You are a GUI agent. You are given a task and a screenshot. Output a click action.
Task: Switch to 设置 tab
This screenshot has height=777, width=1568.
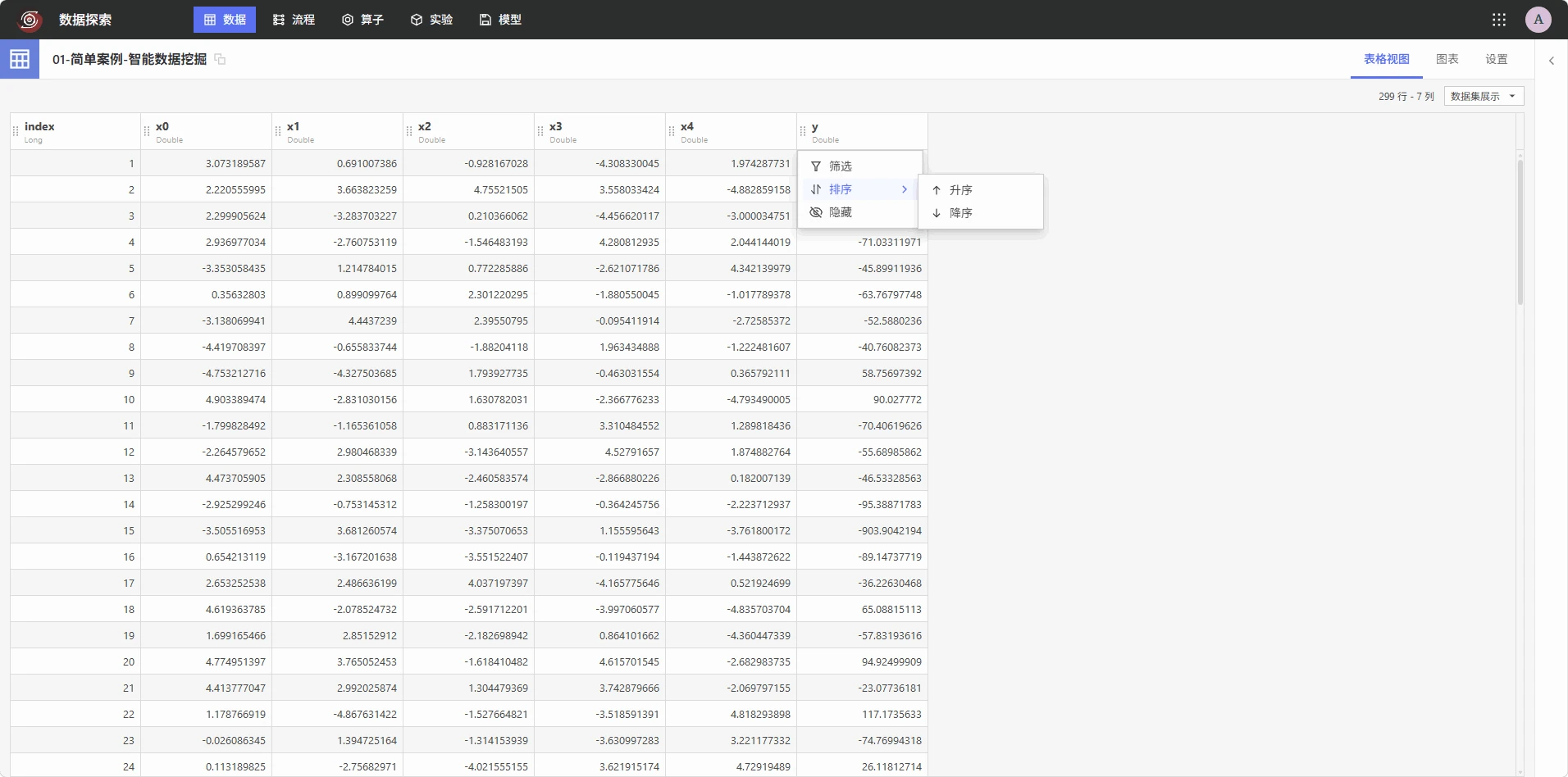coord(1497,59)
